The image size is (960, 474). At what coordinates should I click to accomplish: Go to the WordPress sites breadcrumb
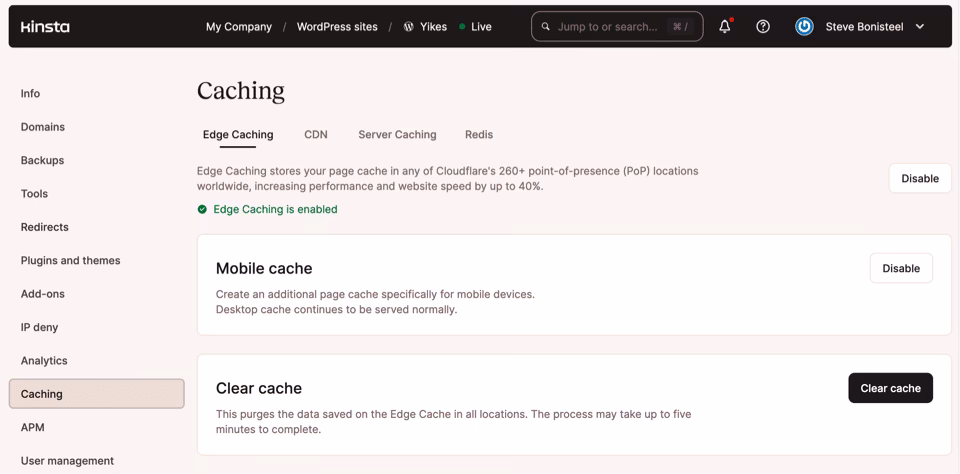pos(337,27)
